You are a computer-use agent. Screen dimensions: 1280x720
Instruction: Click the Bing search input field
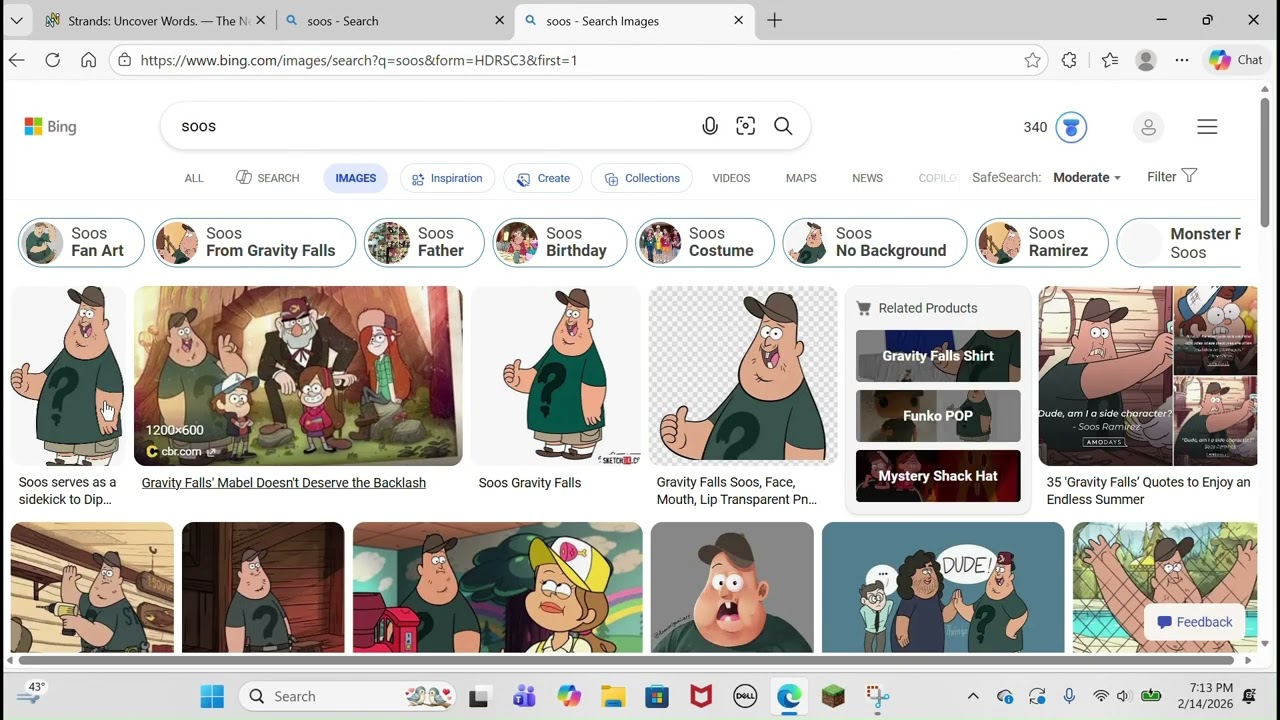coord(435,126)
